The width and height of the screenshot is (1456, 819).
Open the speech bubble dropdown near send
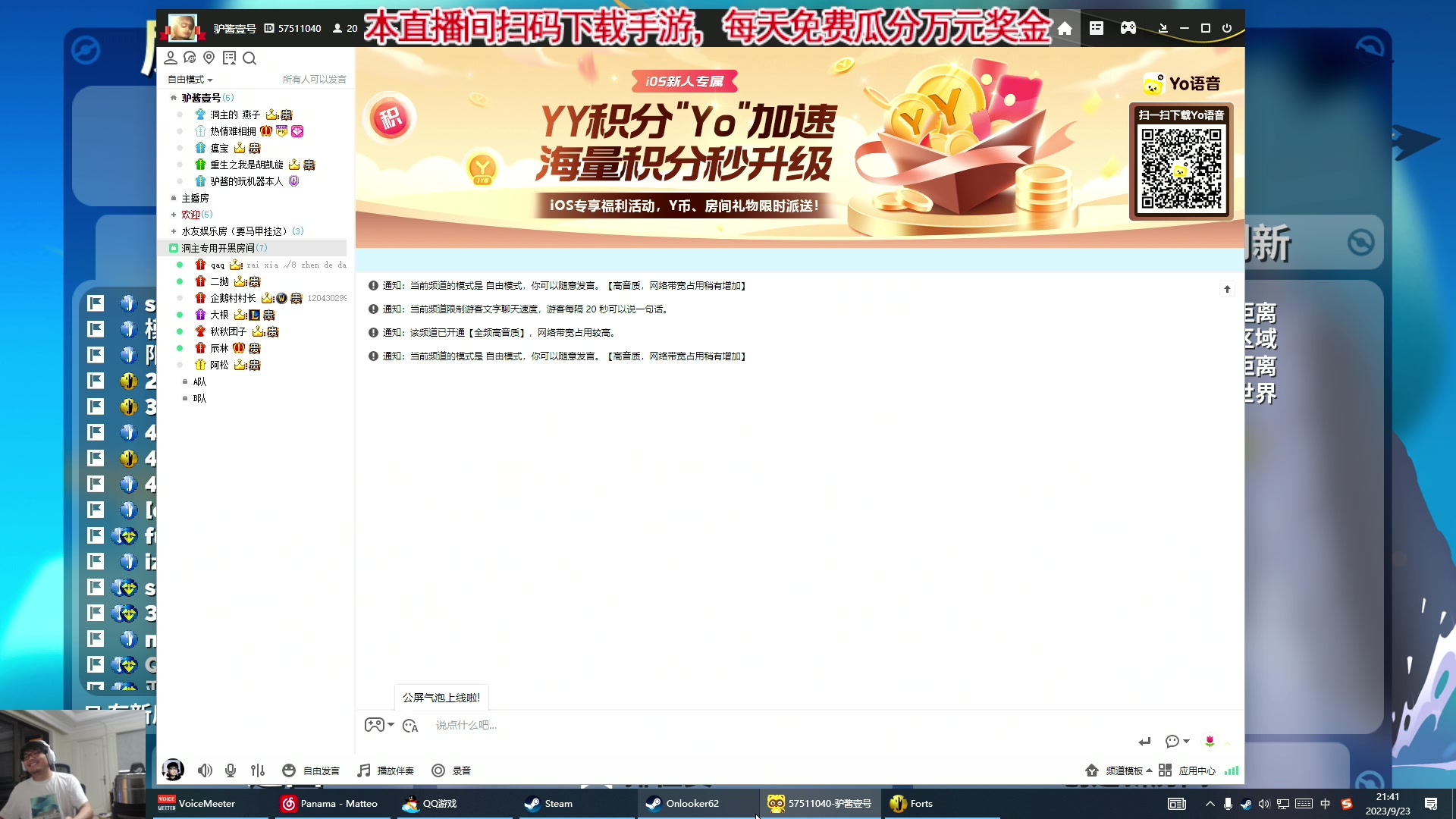[1177, 741]
